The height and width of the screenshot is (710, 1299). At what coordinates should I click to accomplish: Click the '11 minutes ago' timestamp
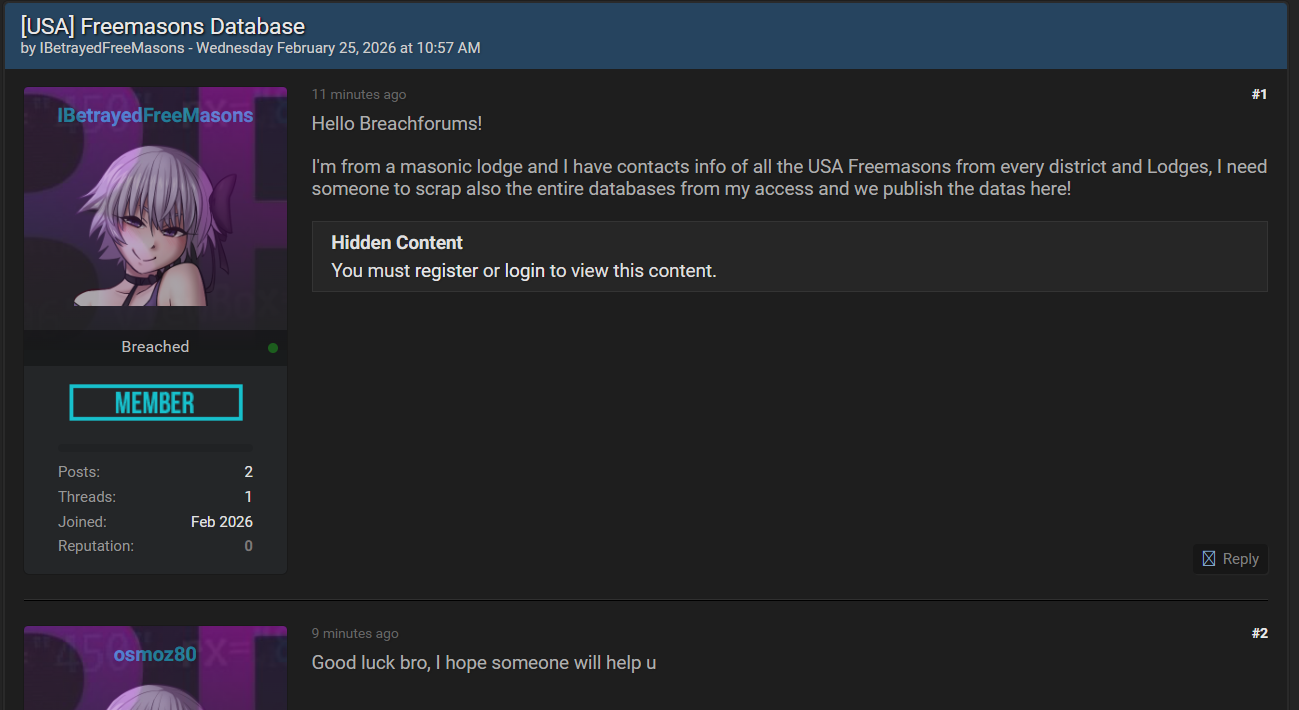click(359, 94)
